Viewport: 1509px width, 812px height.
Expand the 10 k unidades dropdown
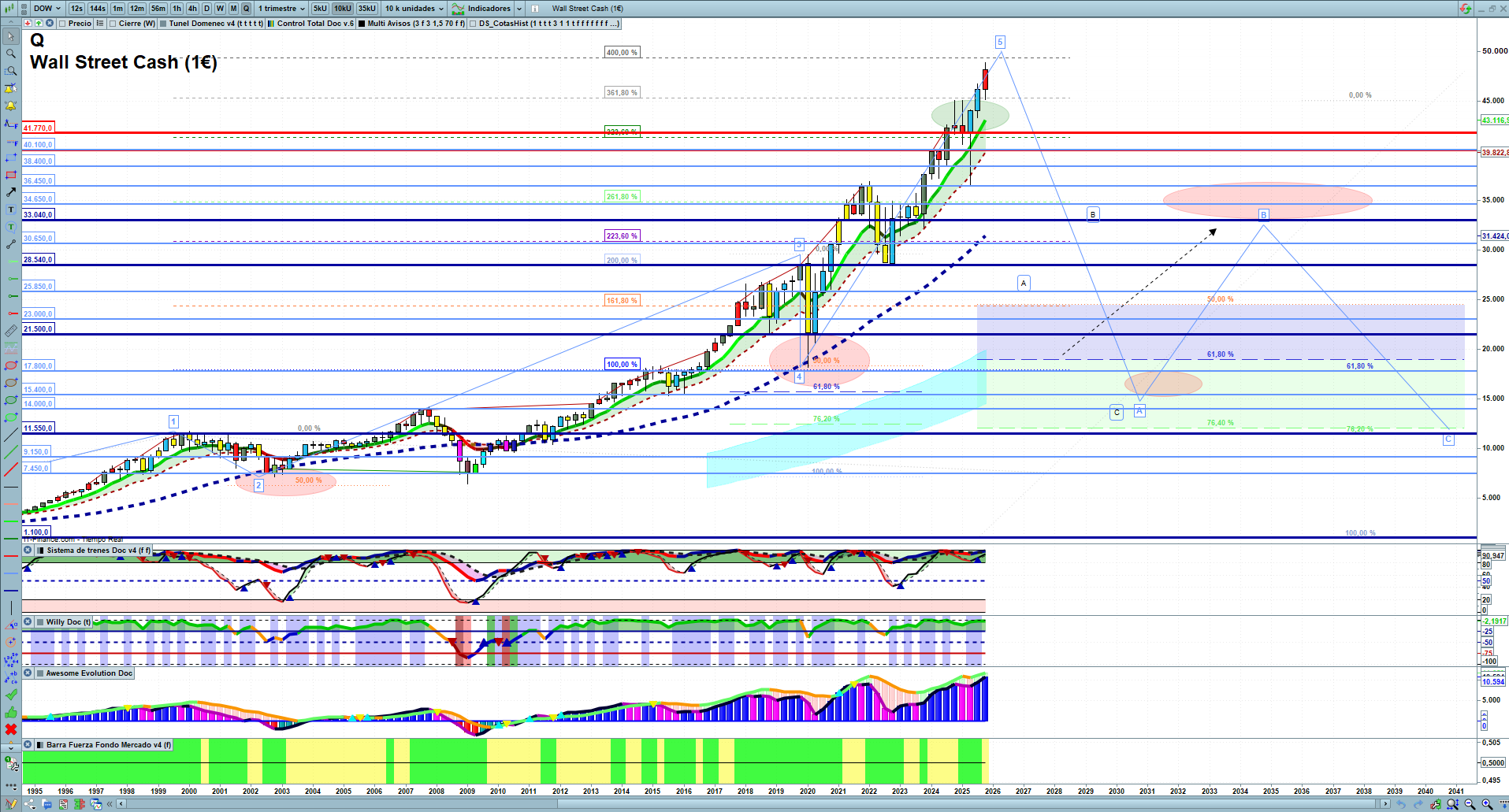pyautogui.click(x=414, y=9)
